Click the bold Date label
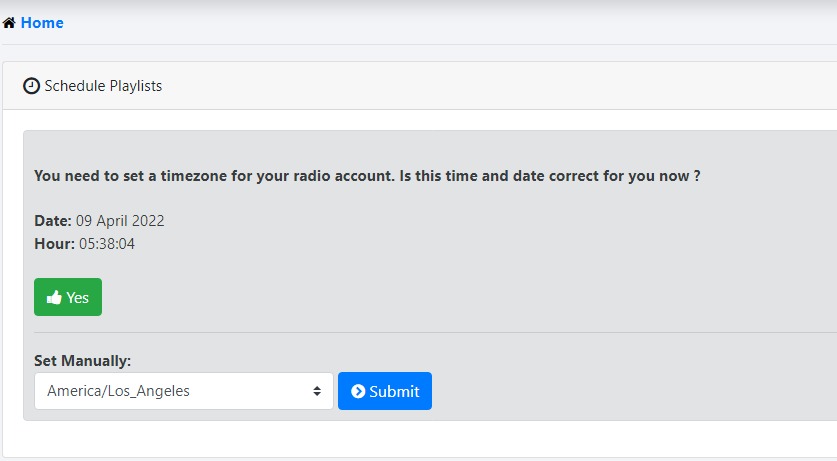837x461 pixels. tap(52, 221)
